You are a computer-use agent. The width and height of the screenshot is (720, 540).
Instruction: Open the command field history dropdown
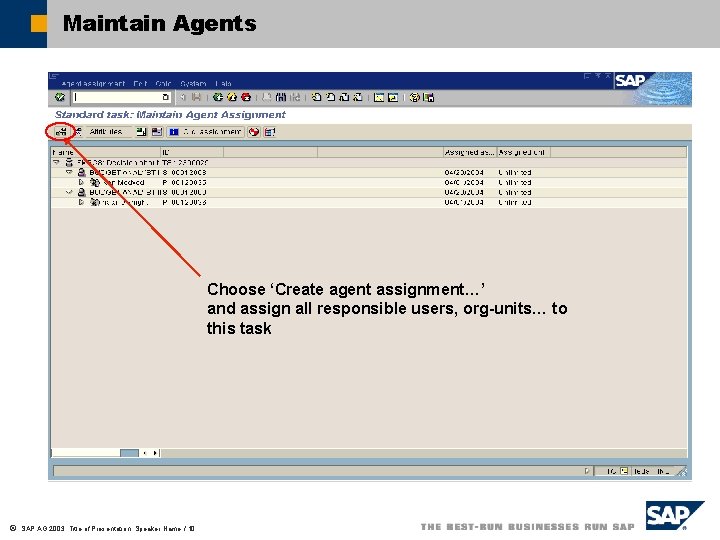tap(165, 97)
